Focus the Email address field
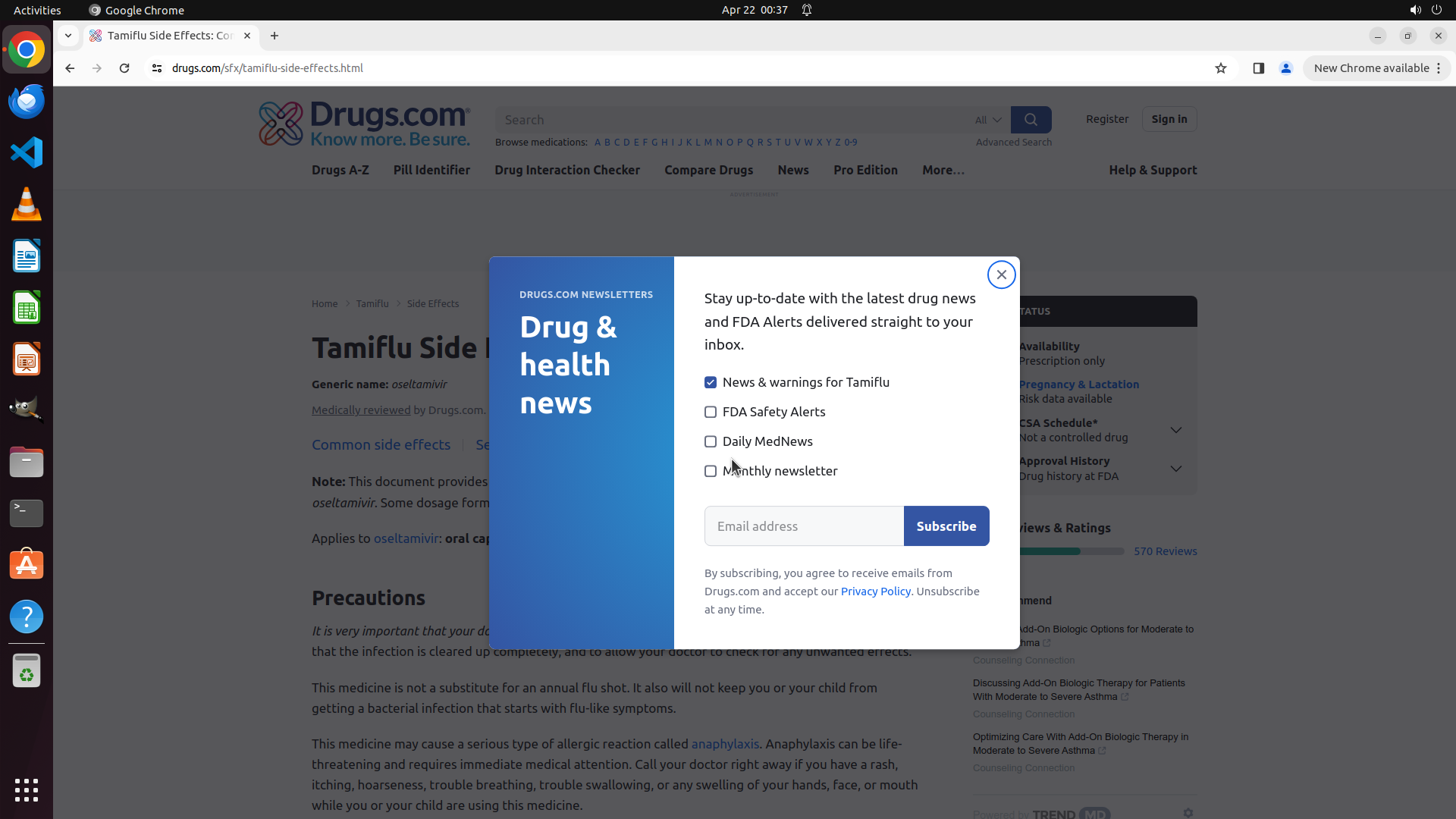Image resolution: width=1456 pixels, height=819 pixels. (x=803, y=526)
